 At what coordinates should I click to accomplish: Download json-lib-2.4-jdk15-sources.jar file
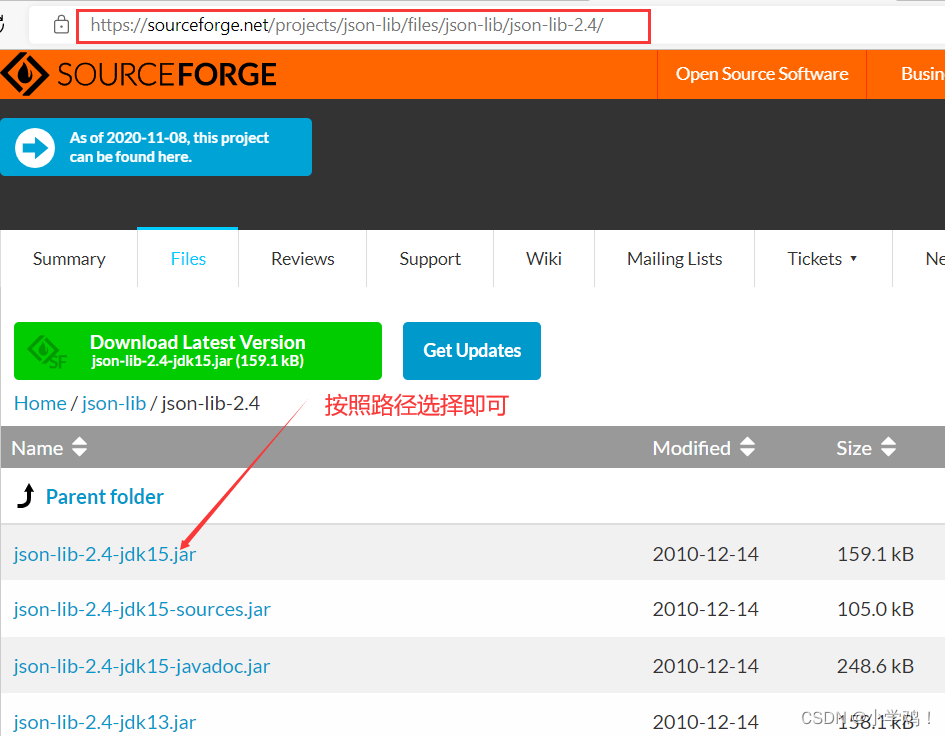click(142, 609)
